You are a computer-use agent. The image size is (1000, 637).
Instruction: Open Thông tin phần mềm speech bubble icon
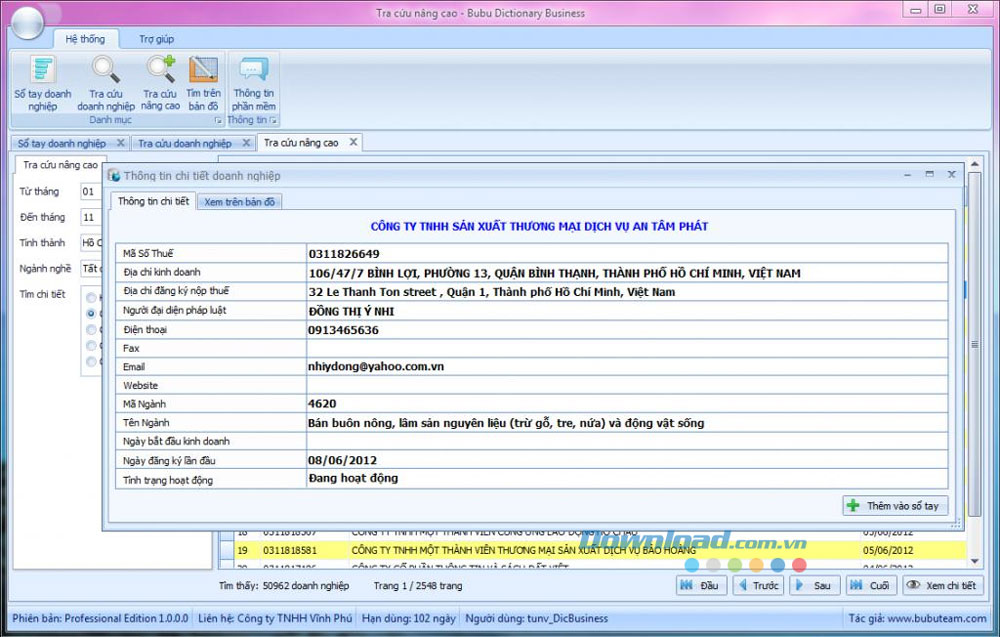click(x=253, y=82)
